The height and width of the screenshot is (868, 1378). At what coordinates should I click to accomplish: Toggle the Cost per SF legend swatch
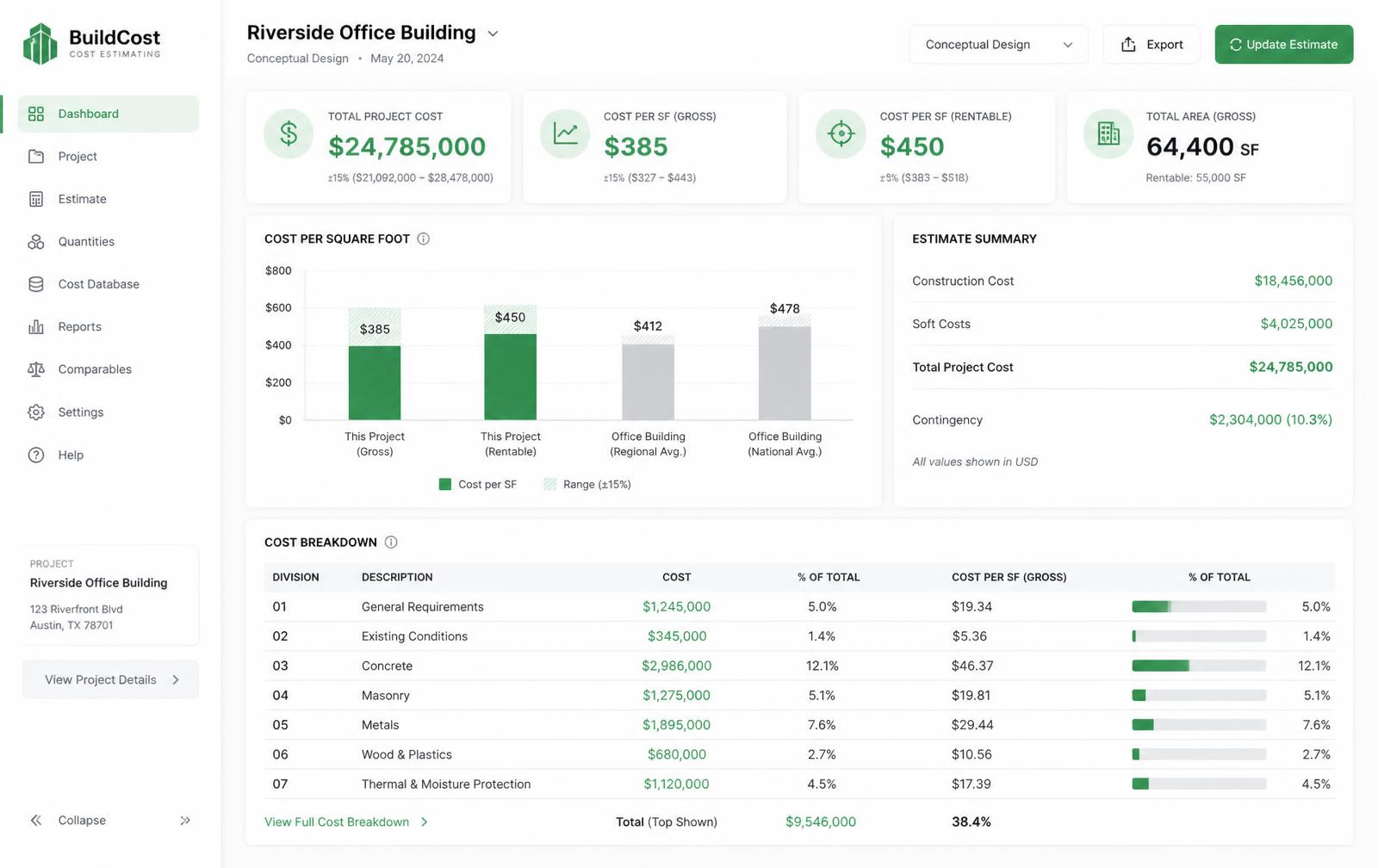(x=445, y=484)
